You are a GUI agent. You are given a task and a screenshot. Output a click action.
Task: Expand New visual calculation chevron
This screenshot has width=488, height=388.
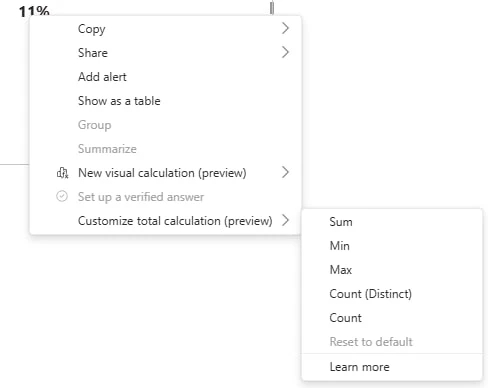(x=285, y=173)
